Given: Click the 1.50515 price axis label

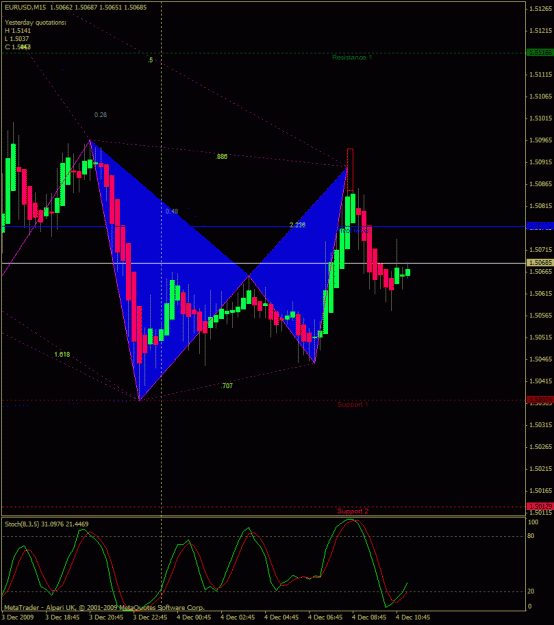Looking at the screenshot, I should pyautogui.click(x=541, y=338).
